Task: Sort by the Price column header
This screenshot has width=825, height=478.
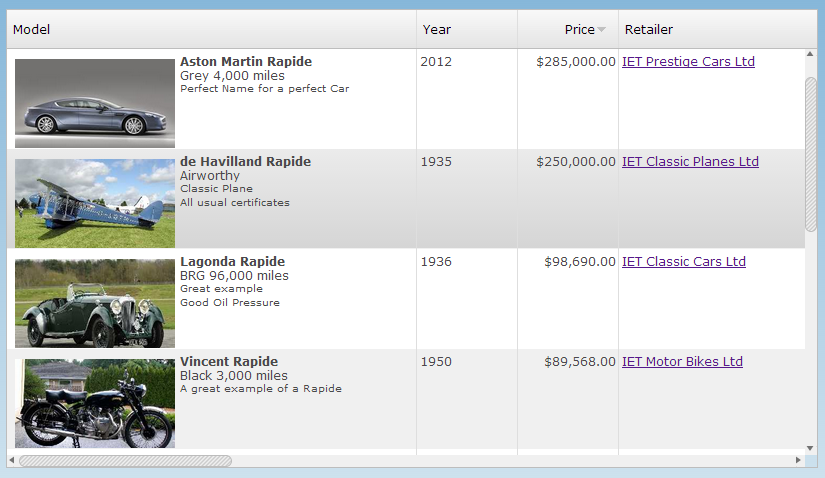Action: (578, 30)
